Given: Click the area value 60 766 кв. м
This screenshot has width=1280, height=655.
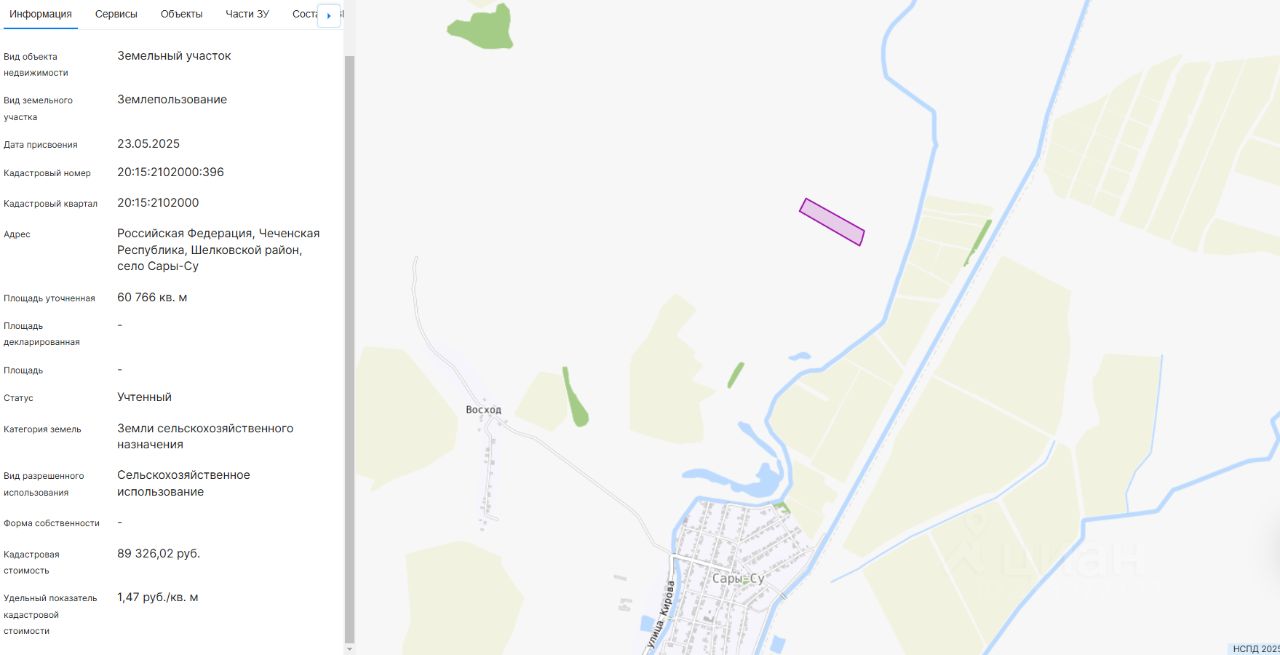Looking at the screenshot, I should 152,297.
